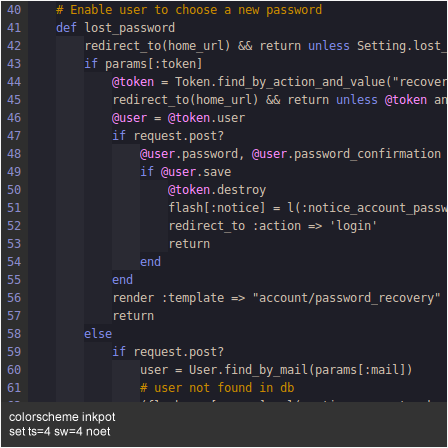
Task: Click '@token.destroy' on line 50
Action: point(217,190)
